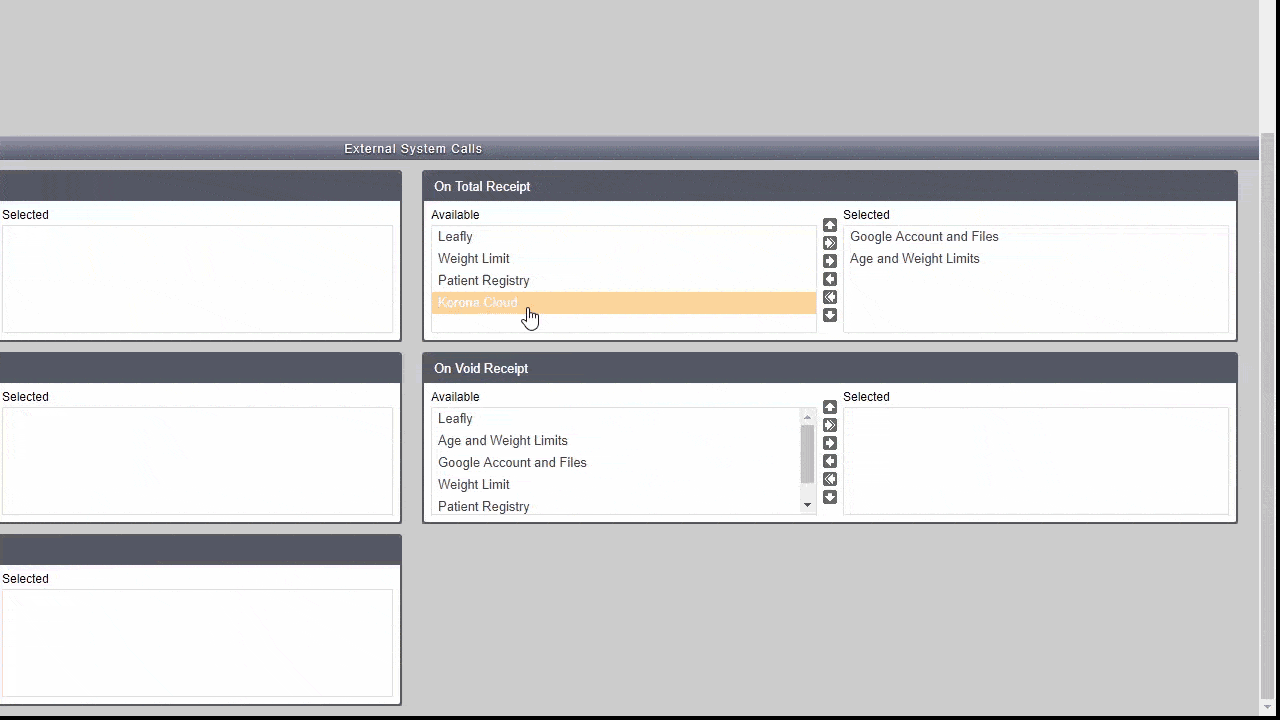Select Google Account and Files in Total Receipt selected list
1280x720 pixels.
pos(1035,237)
